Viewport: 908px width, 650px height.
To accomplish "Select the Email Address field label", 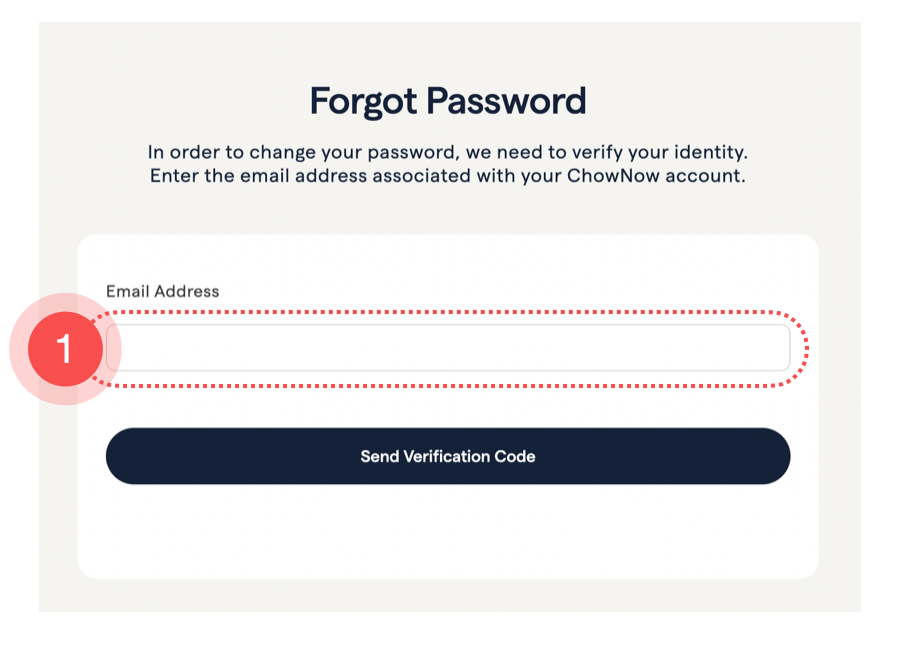I will [162, 291].
